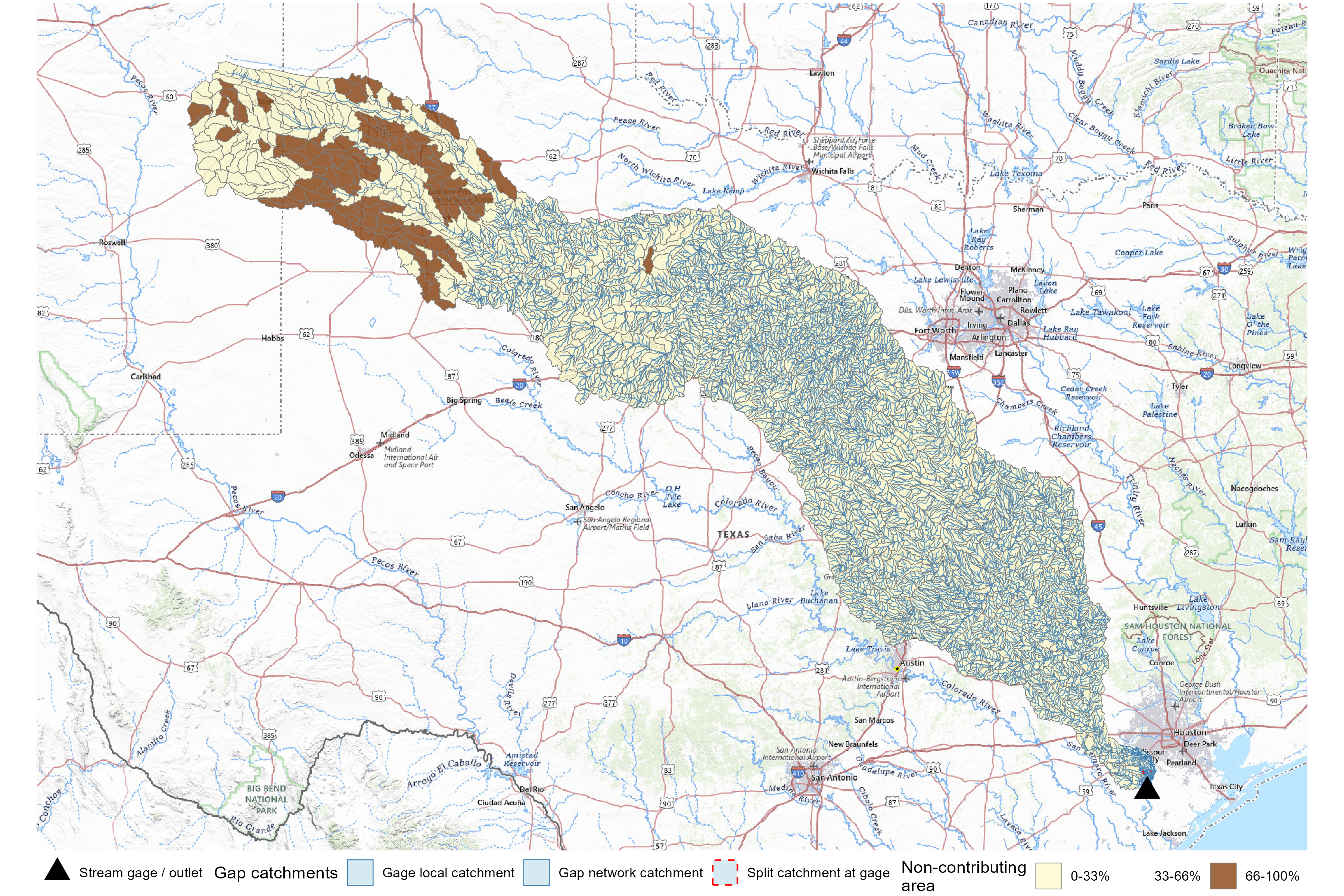Click the brown legend swatch
Viewport: 1344px width, 896px height.
(x=1223, y=875)
